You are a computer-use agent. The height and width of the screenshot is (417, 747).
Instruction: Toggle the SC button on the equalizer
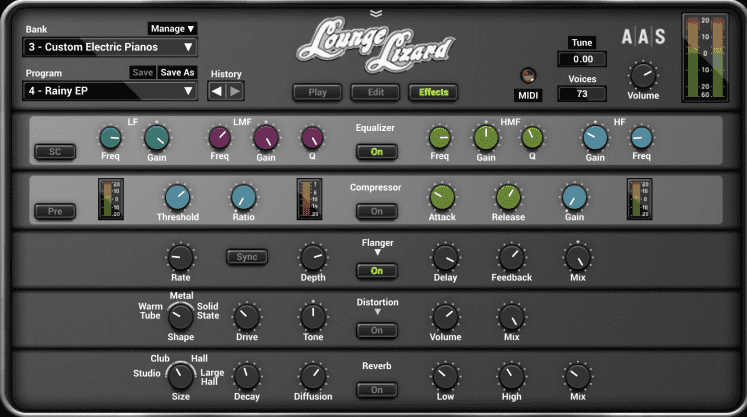(55, 152)
